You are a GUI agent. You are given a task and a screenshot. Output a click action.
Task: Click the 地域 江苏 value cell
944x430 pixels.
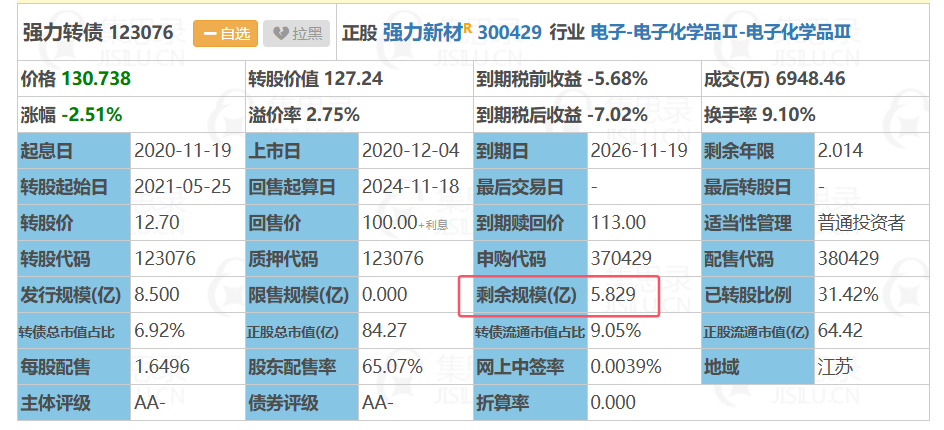pyautogui.click(x=871, y=366)
